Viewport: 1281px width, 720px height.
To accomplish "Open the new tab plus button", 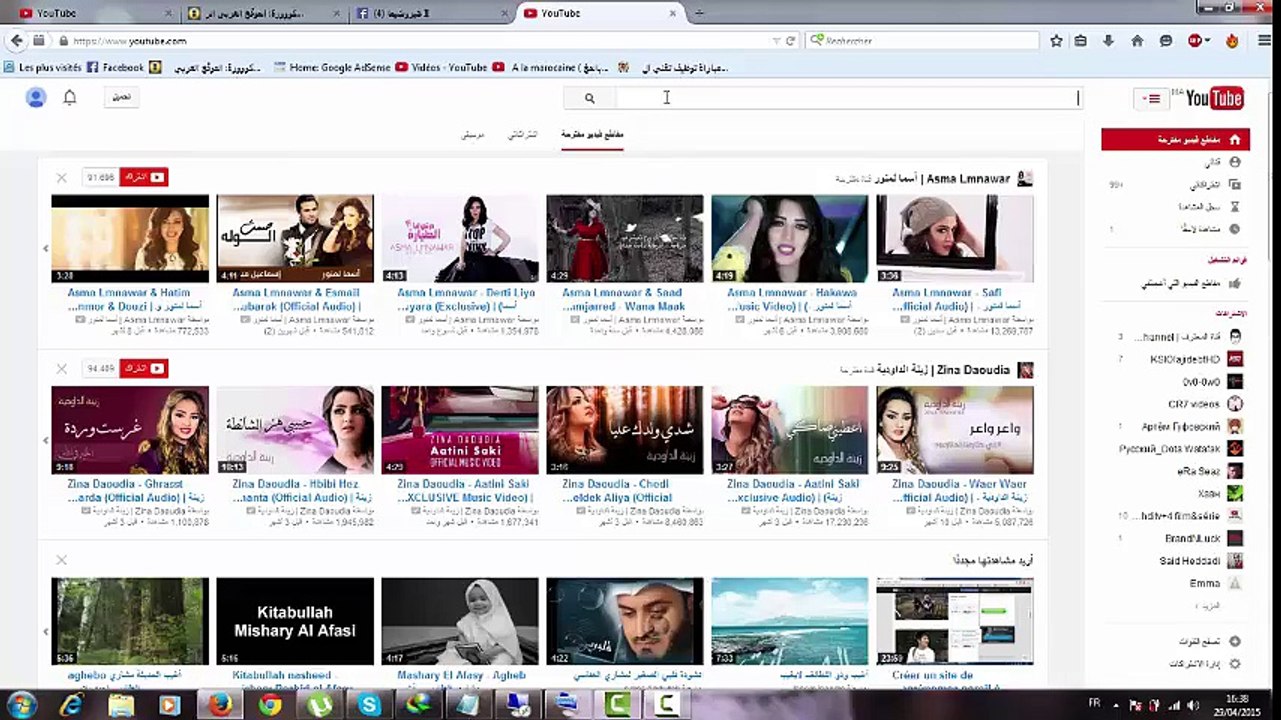I will 699,13.
